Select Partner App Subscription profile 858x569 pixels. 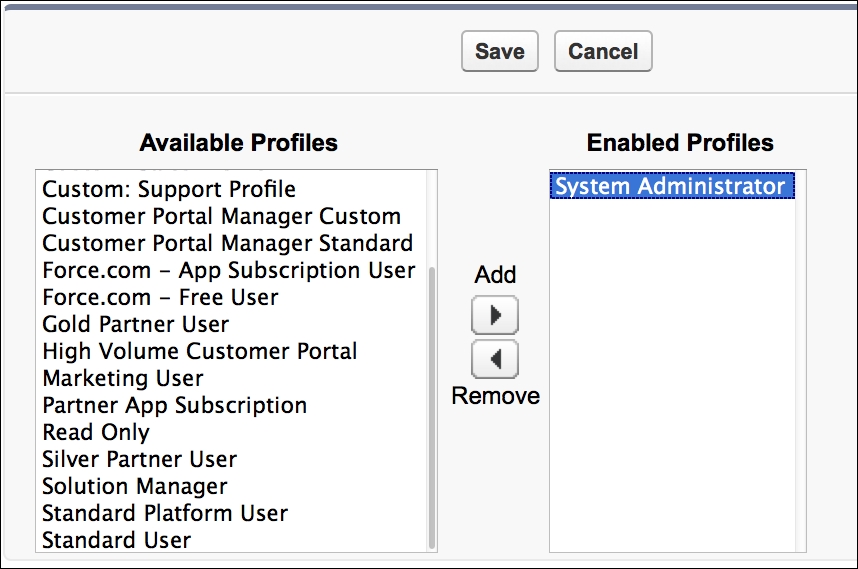click(x=174, y=405)
